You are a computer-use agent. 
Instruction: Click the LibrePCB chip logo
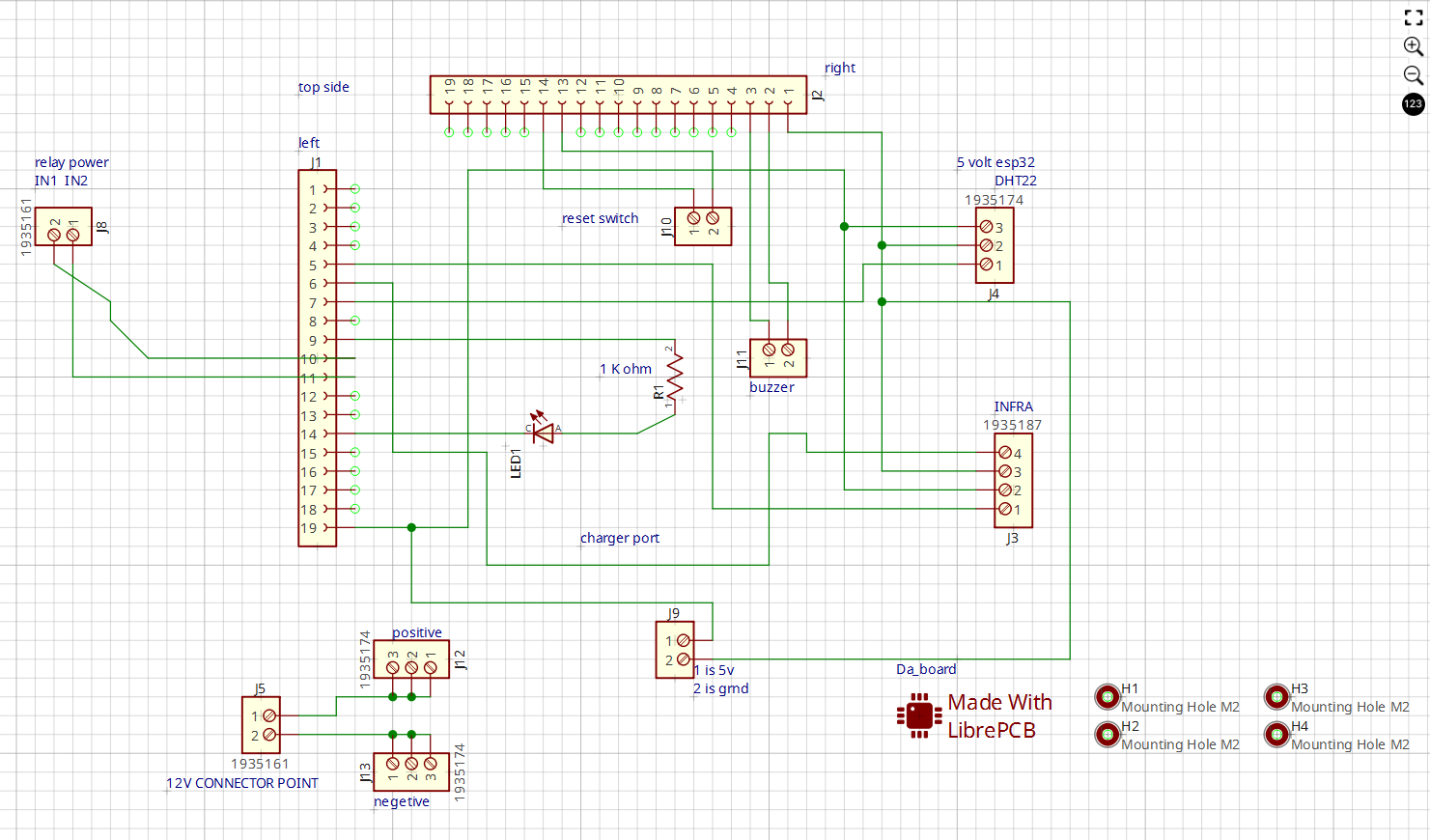click(x=919, y=715)
